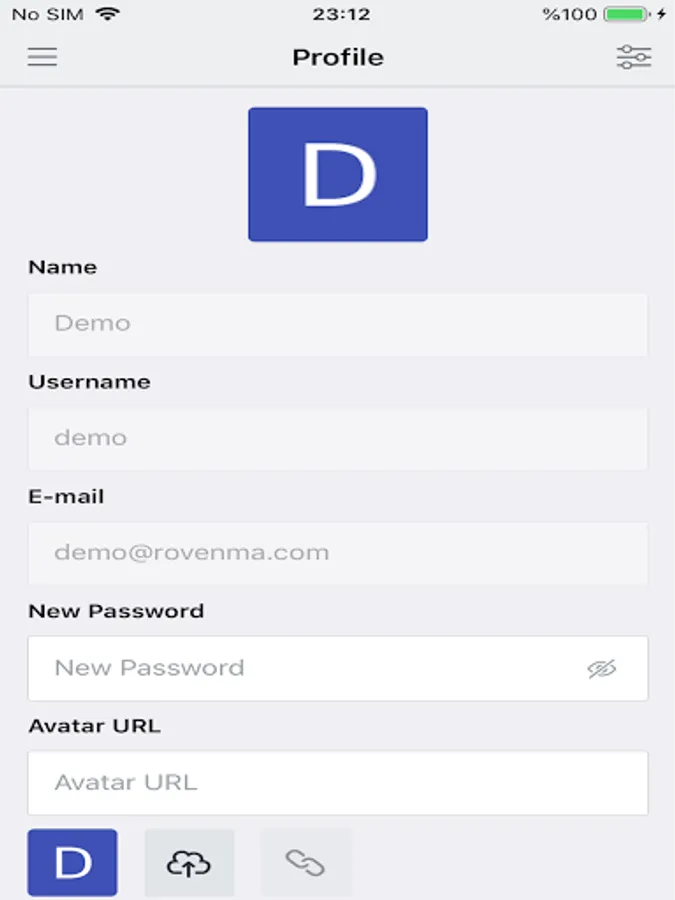Click into the New Password field
This screenshot has height=900, width=675.
[x=338, y=668]
